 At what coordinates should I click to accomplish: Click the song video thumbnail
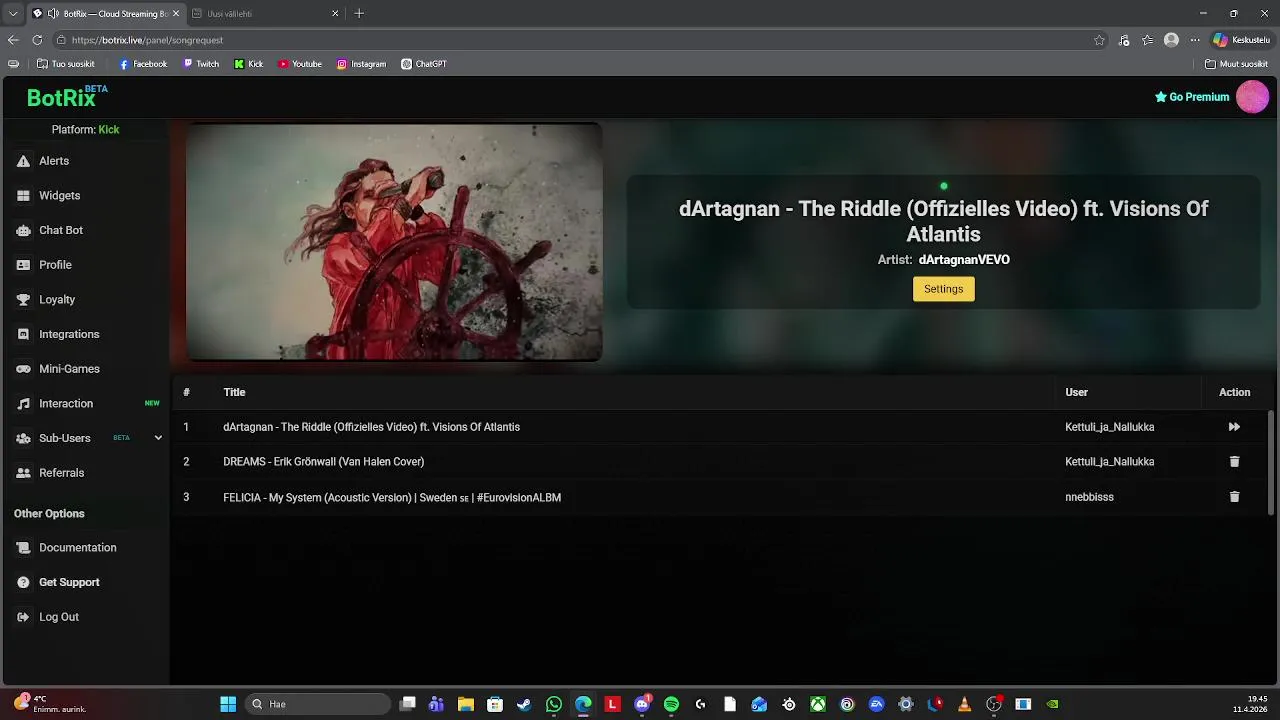[394, 241]
